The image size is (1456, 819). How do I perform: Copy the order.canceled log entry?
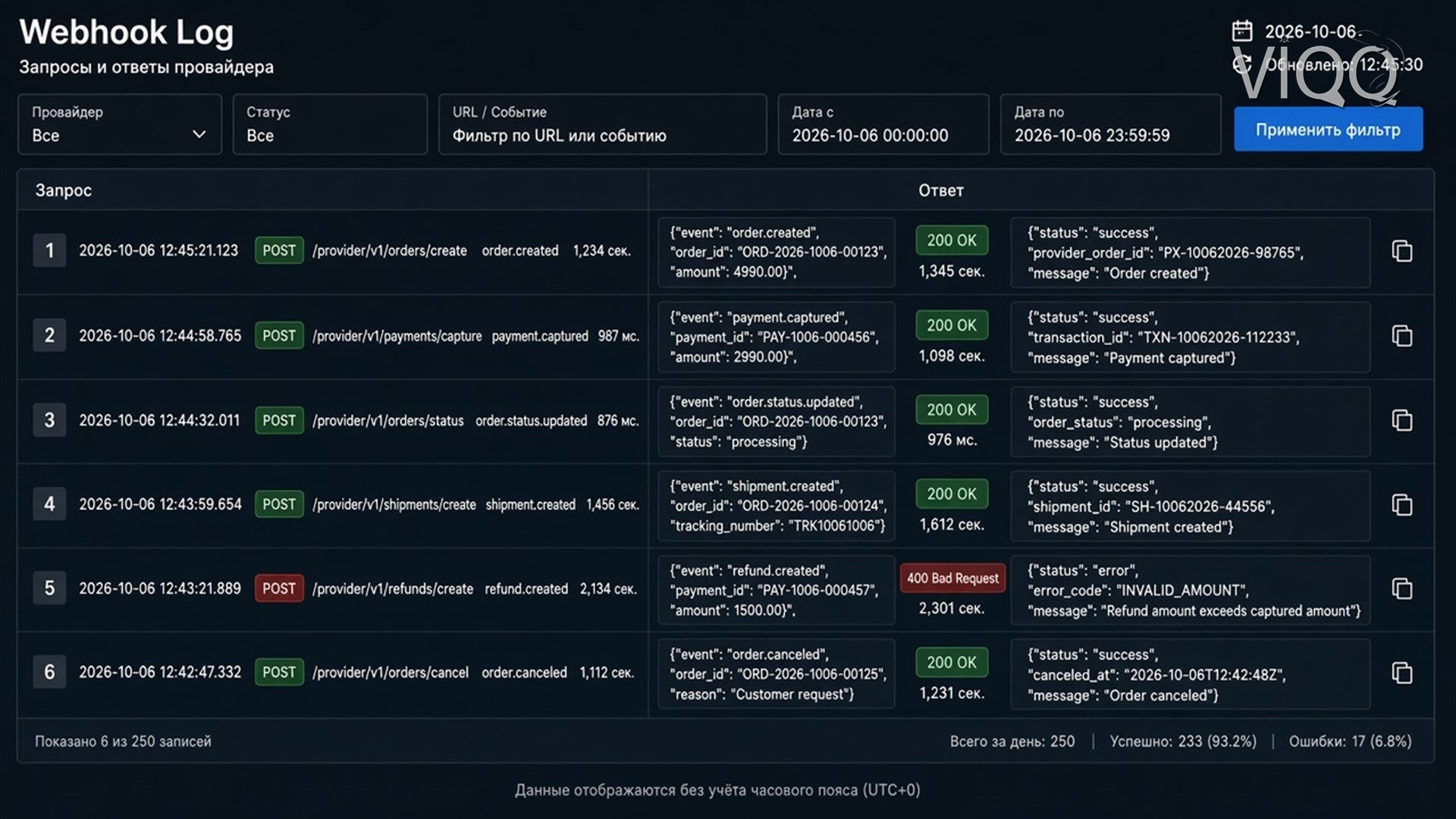click(1402, 673)
